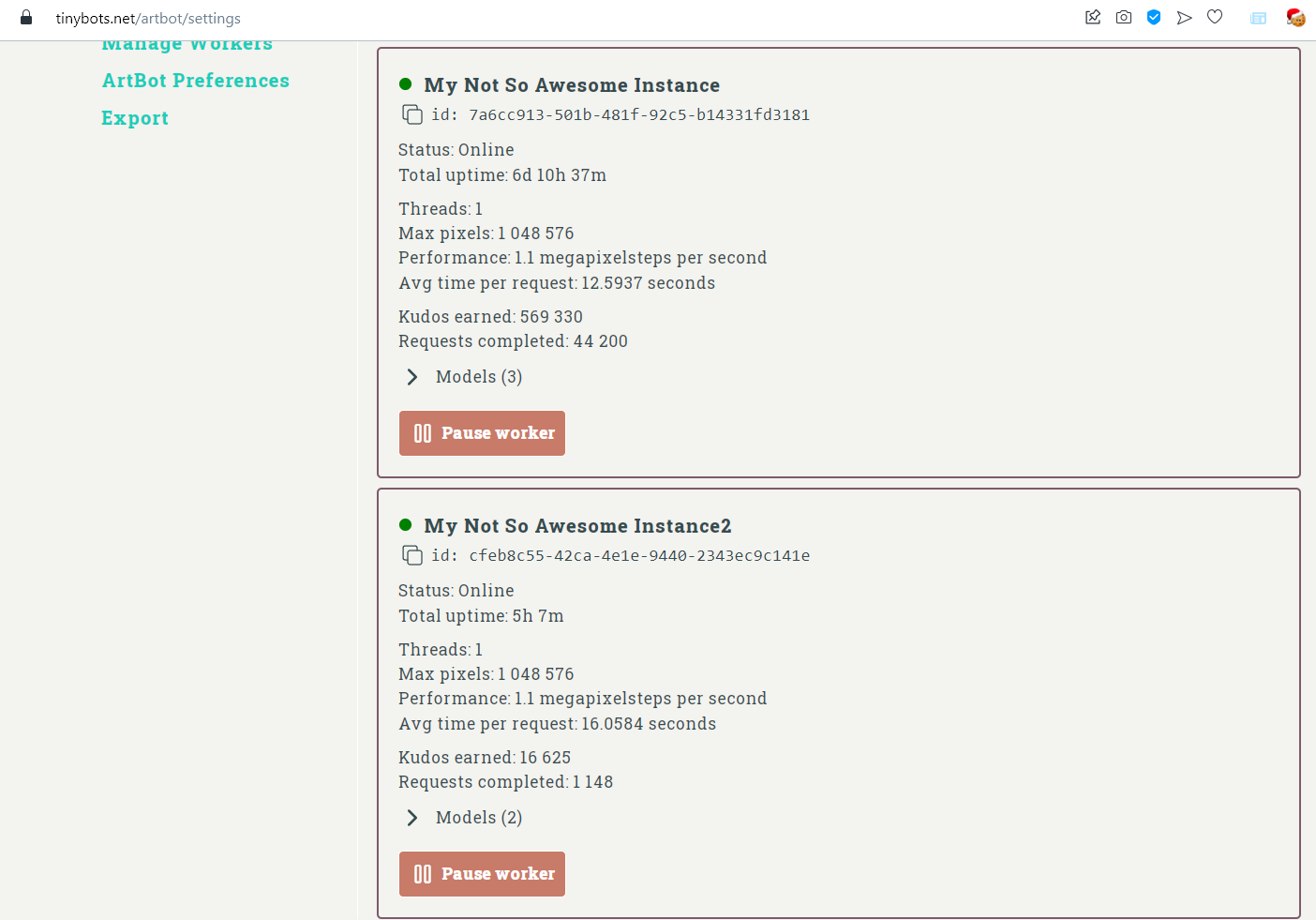Select the ID cfeb8c55-42ca-4e1e-9440-2343ec9c141e
1316x920 pixels.
[639, 555]
